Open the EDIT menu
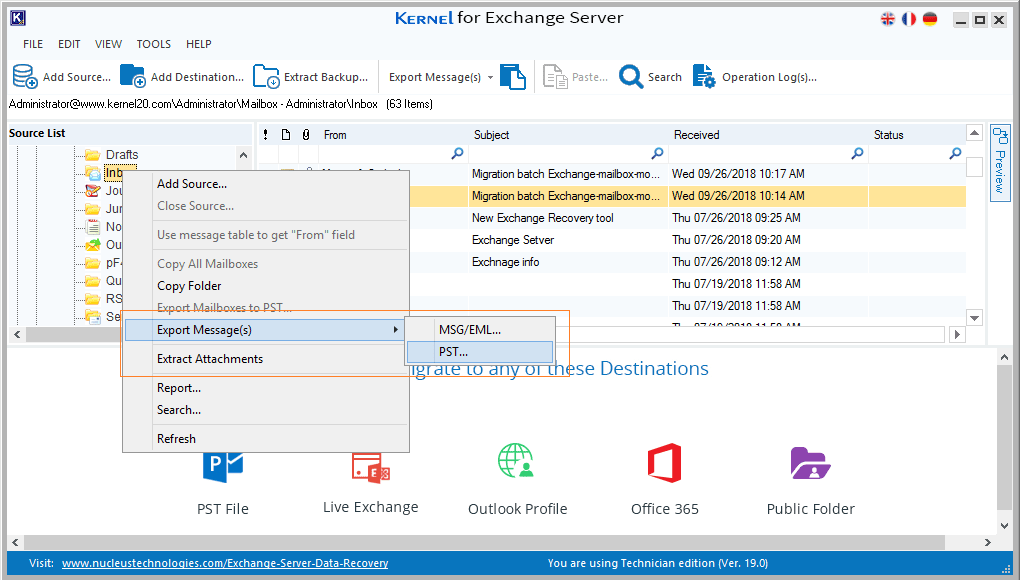 coord(69,44)
